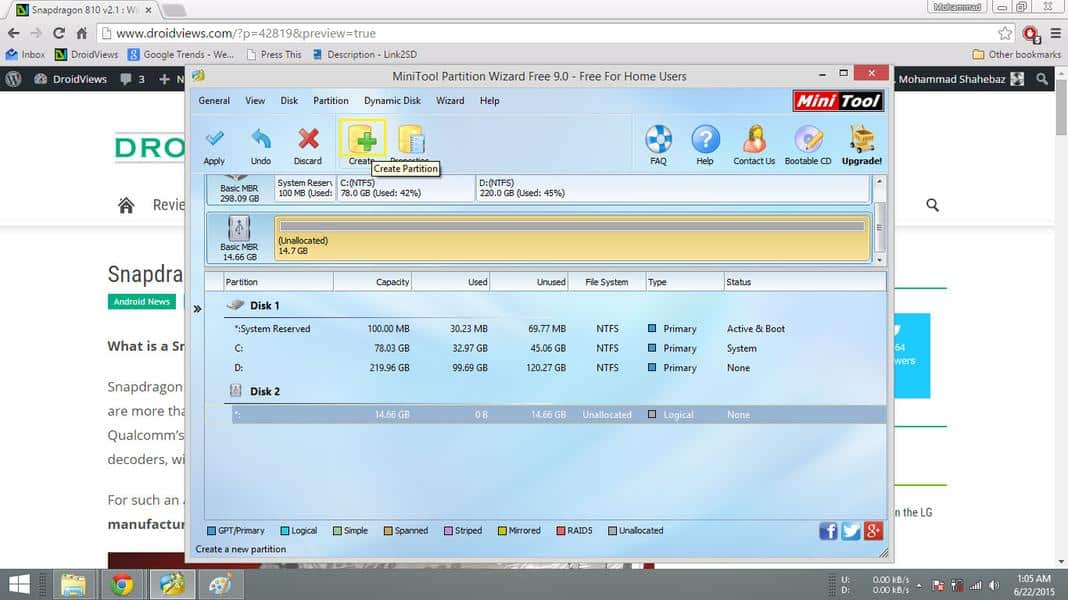Sort by Unused column header

pos(529,282)
